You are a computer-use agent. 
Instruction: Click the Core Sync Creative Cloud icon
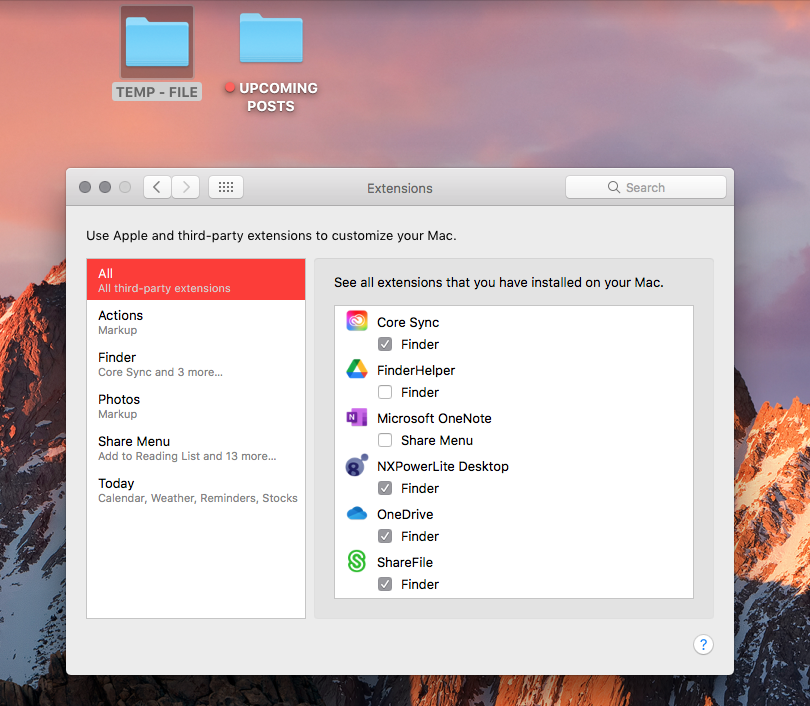point(356,321)
